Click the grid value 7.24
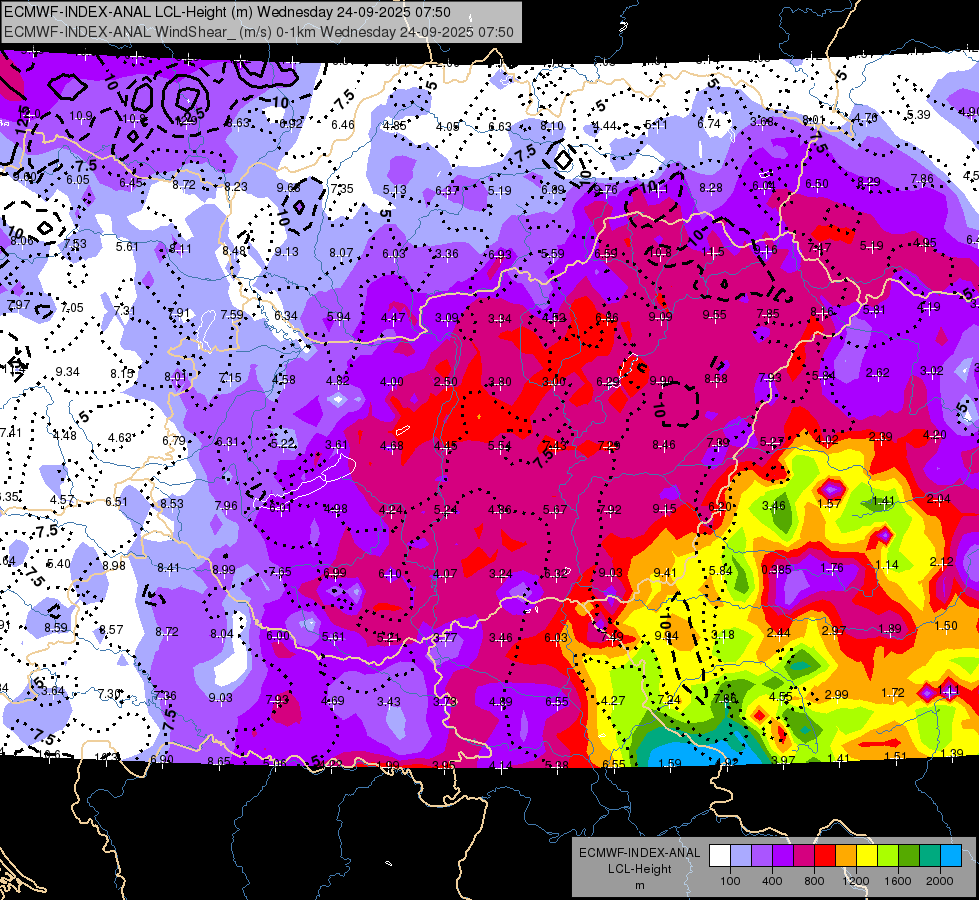The height and width of the screenshot is (900, 979). coord(669,699)
